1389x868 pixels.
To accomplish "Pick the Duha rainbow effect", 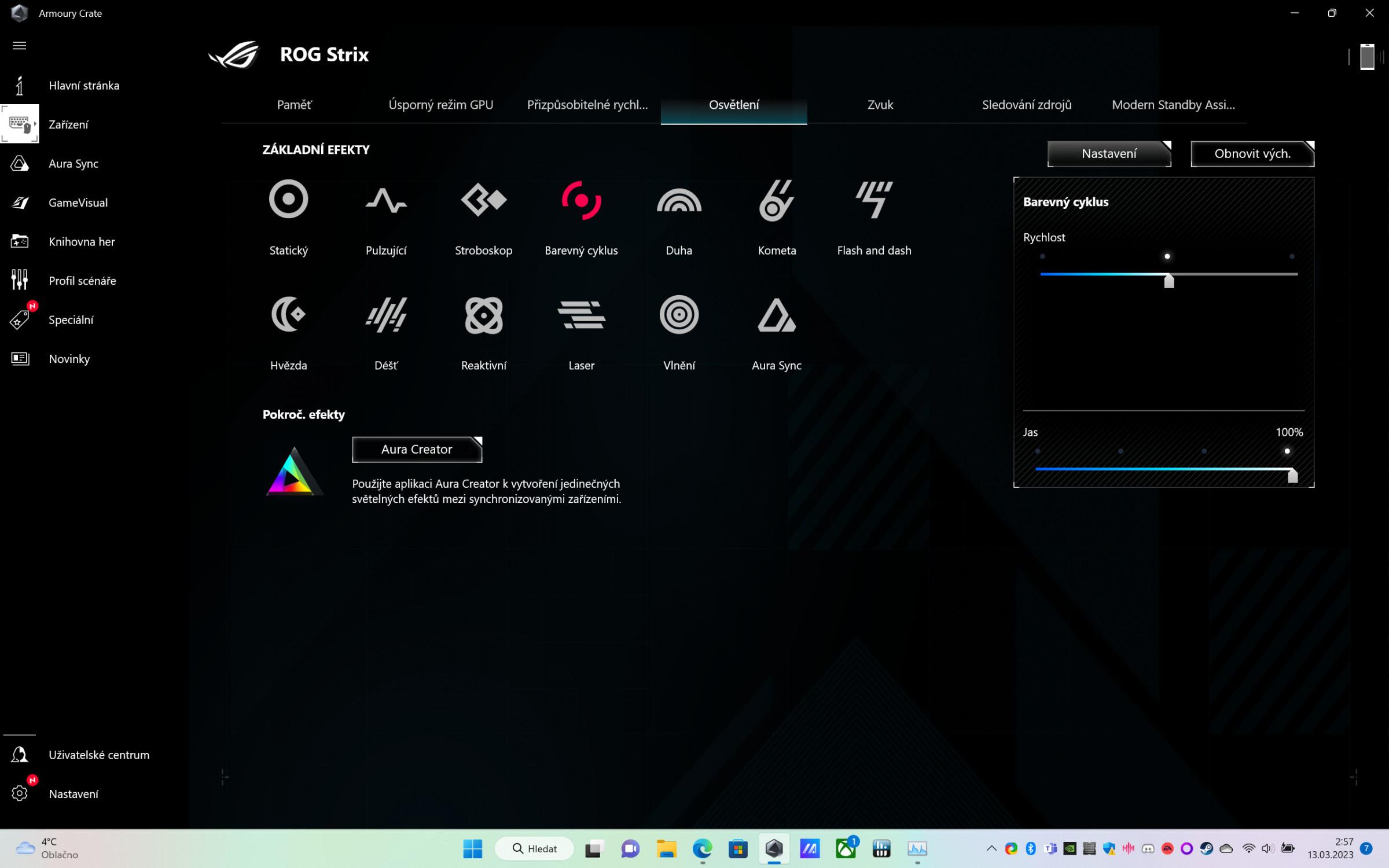I will point(679,200).
